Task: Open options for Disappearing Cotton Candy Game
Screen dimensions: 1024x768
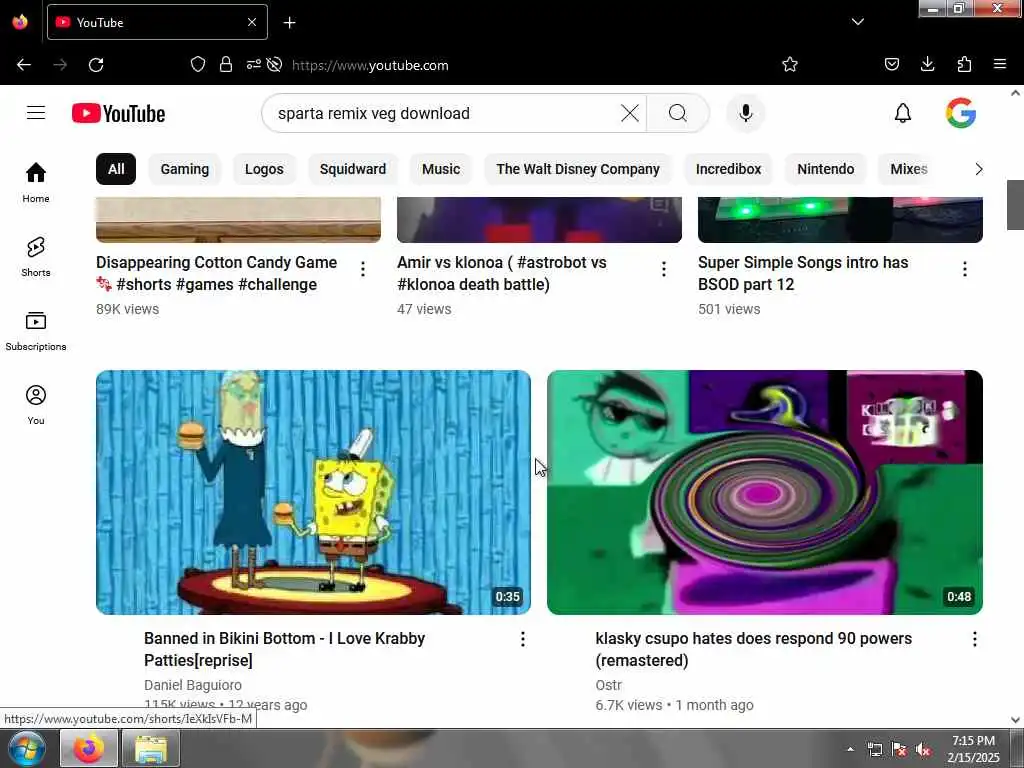Action: (363, 269)
